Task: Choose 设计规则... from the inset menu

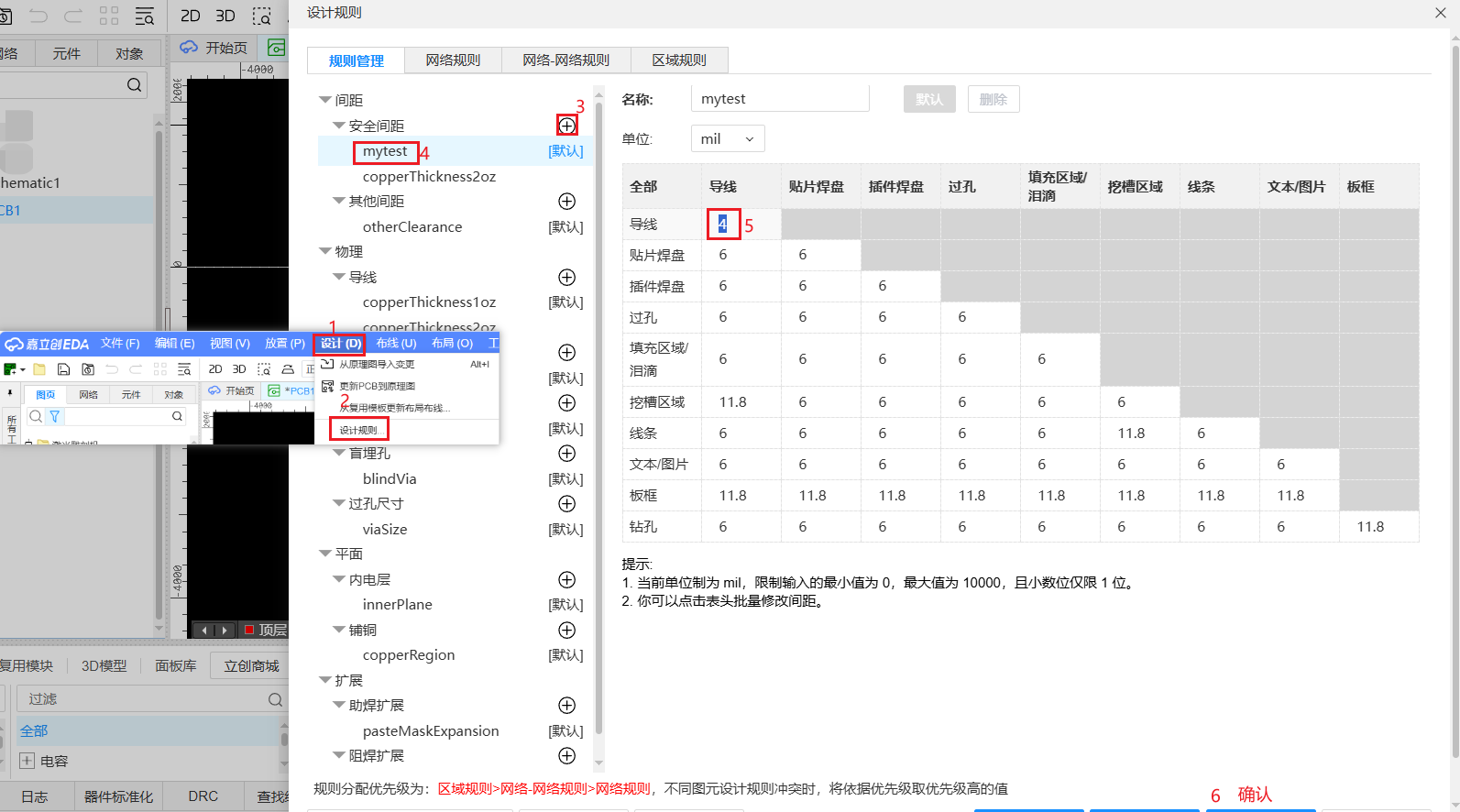Action: 359,430
